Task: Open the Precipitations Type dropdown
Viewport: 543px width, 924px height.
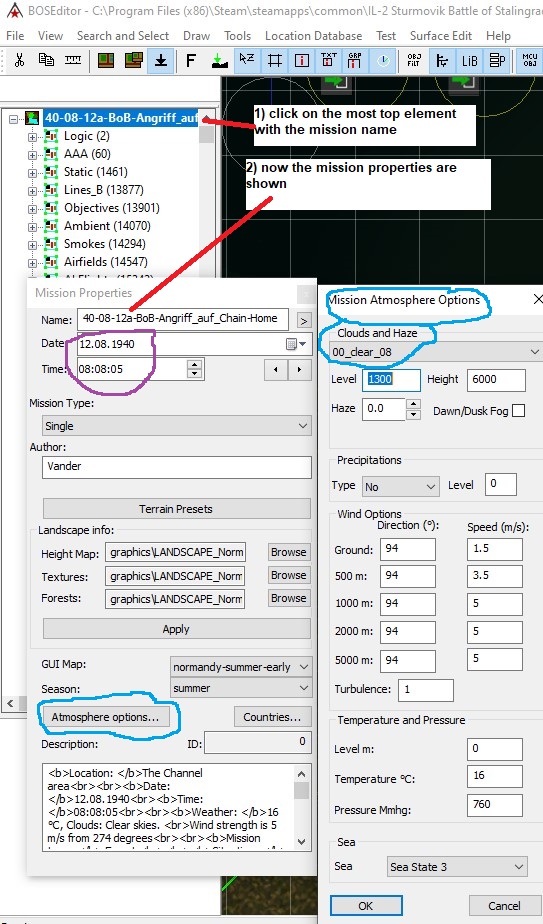Action: pyautogui.click(x=400, y=487)
